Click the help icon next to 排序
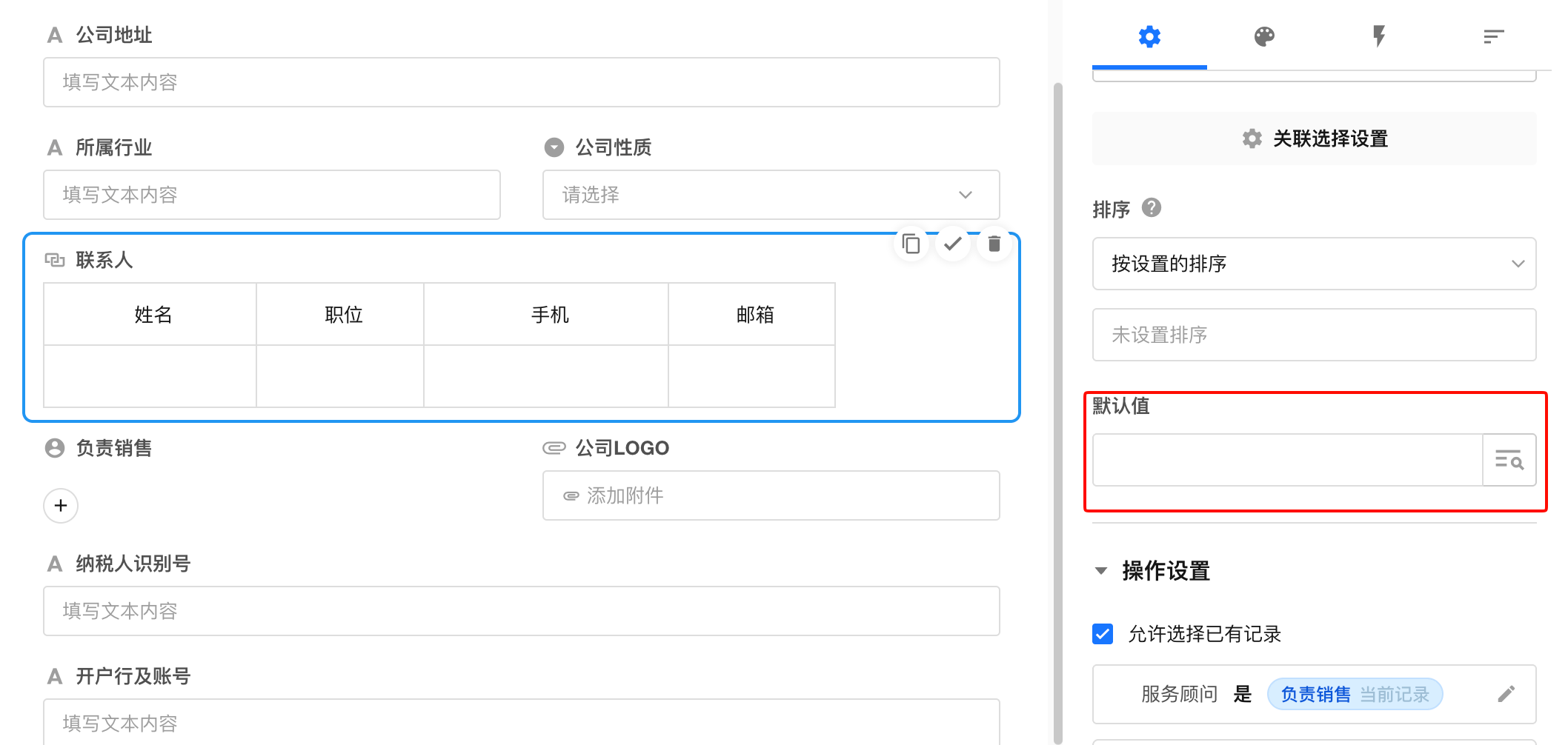This screenshot has width=1568, height=745. click(1151, 208)
